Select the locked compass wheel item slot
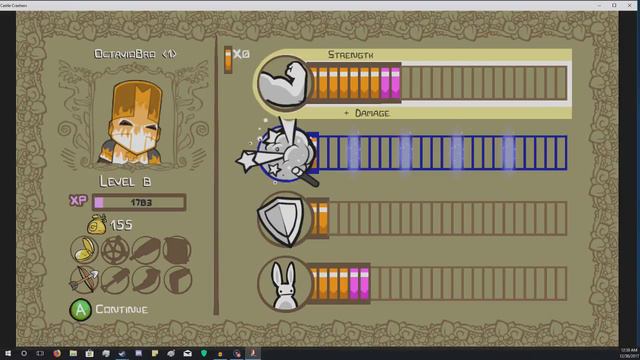 click(115, 250)
